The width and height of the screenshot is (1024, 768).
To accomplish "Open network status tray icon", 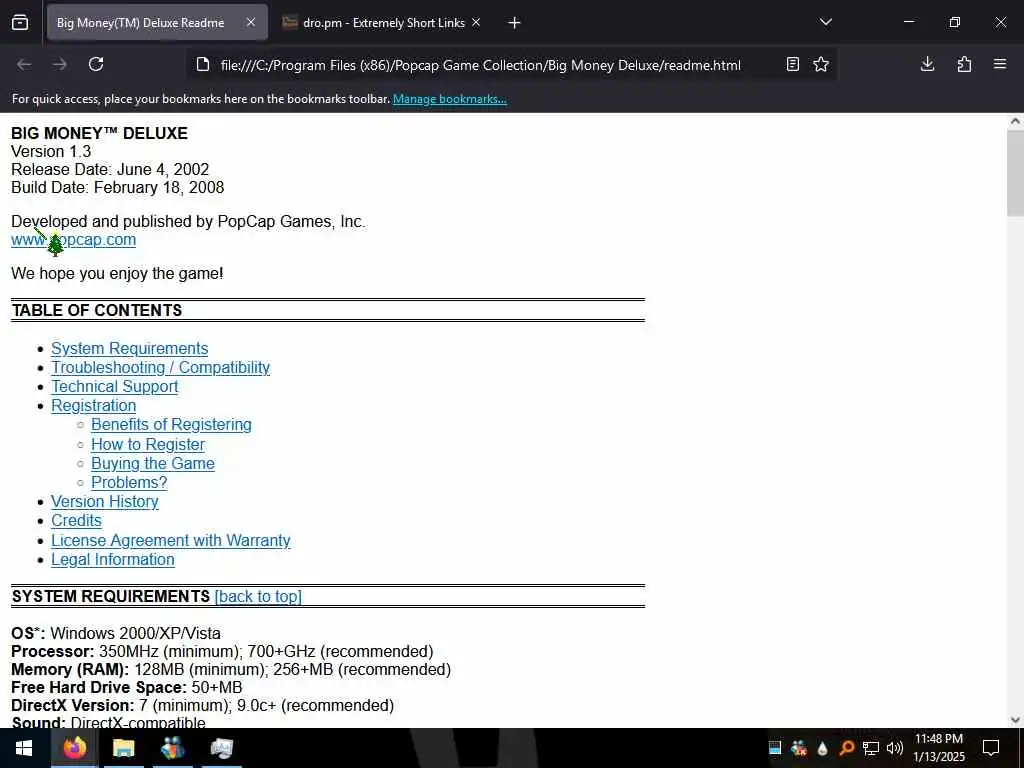I will click(x=871, y=748).
